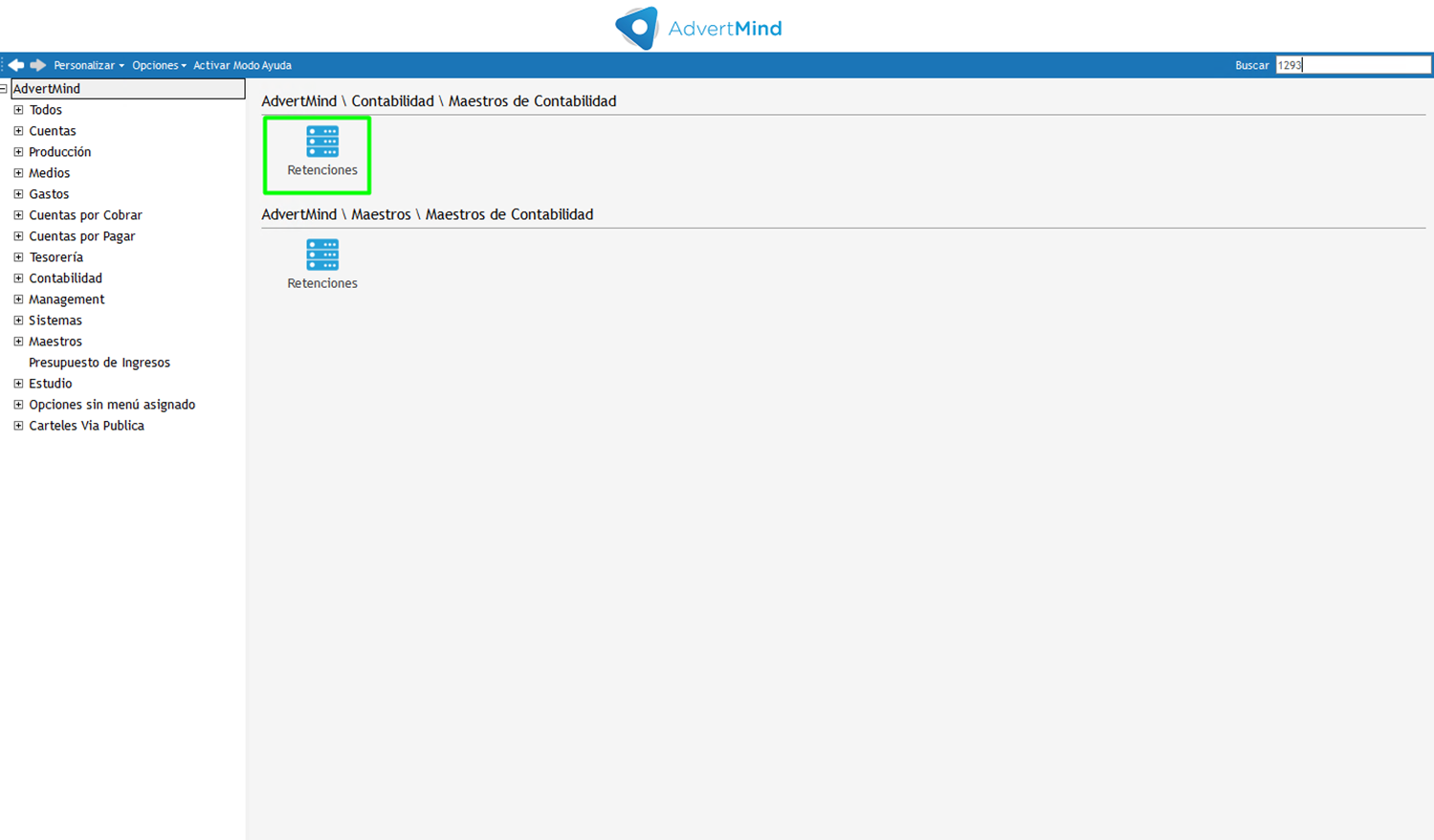The width and height of the screenshot is (1434, 840).
Task: Select Carteles Via Publica tree item
Action: pos(87,426)
